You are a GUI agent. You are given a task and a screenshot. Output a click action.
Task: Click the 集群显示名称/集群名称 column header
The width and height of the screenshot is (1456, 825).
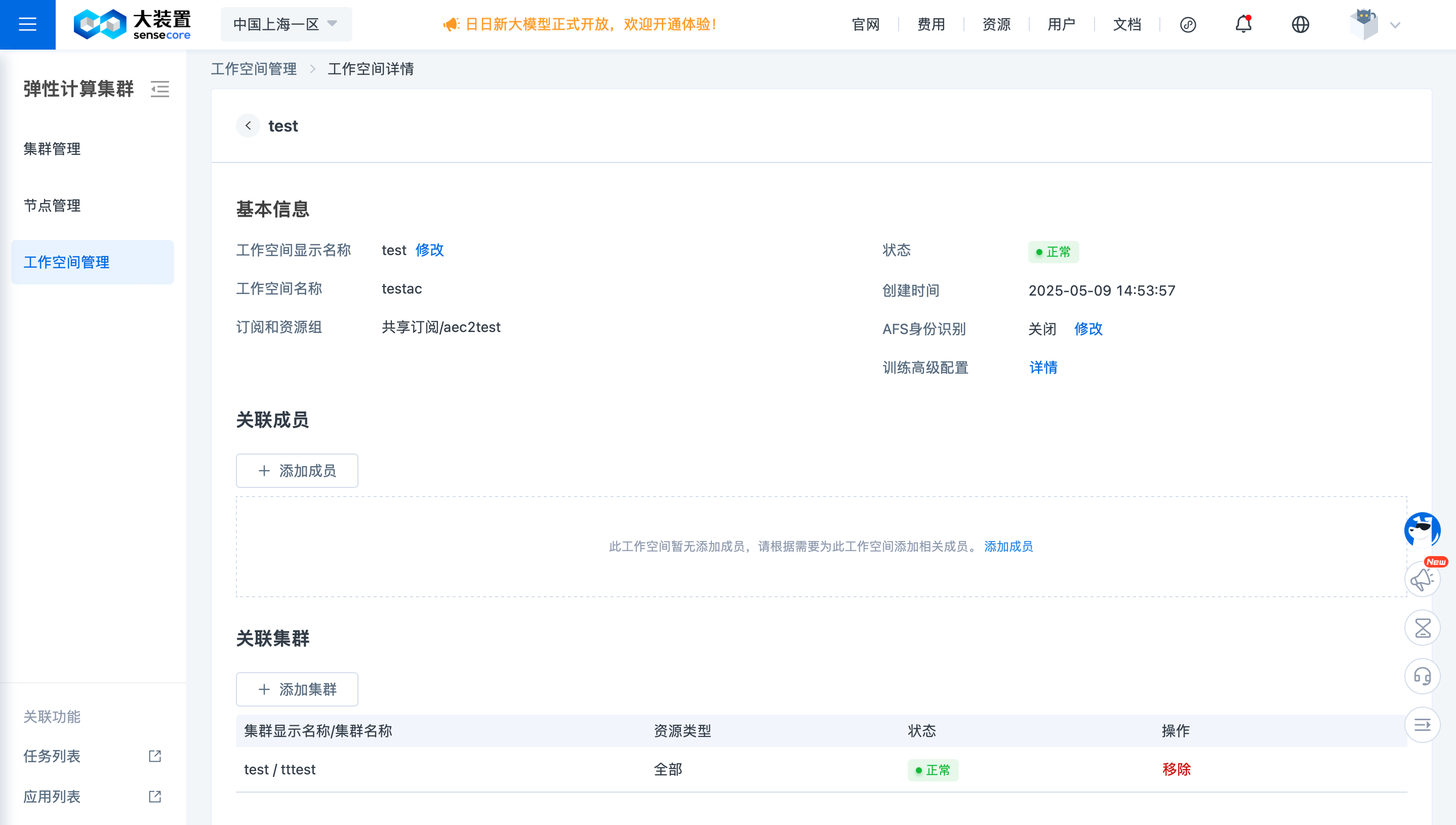318,731
